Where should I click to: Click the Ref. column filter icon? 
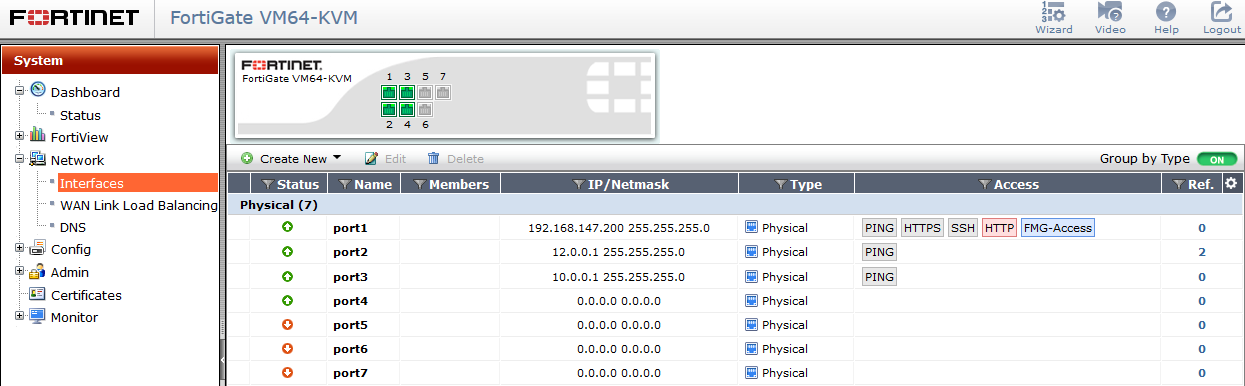[1178, 185]
